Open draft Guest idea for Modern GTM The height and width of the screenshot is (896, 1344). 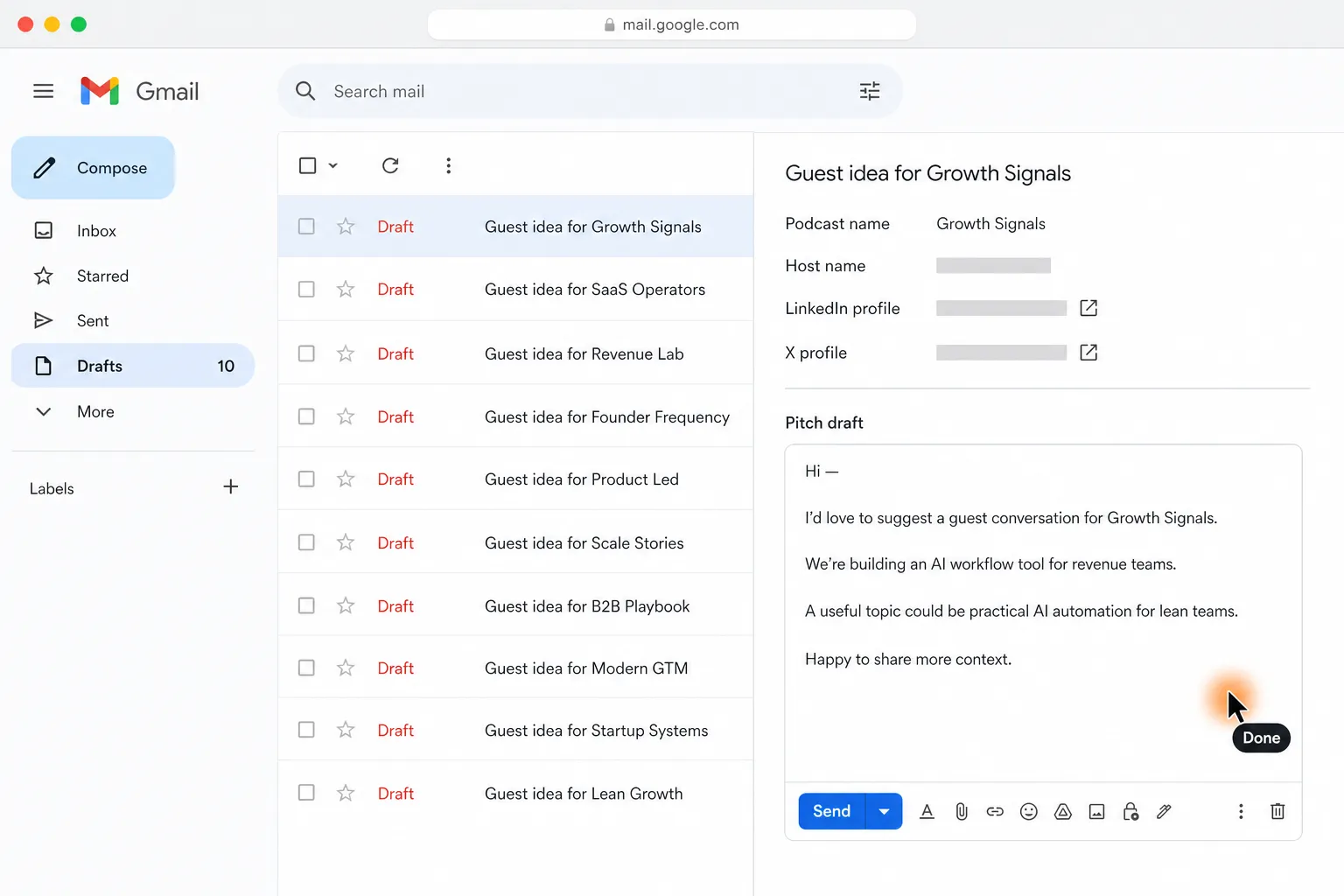point(515,668)
